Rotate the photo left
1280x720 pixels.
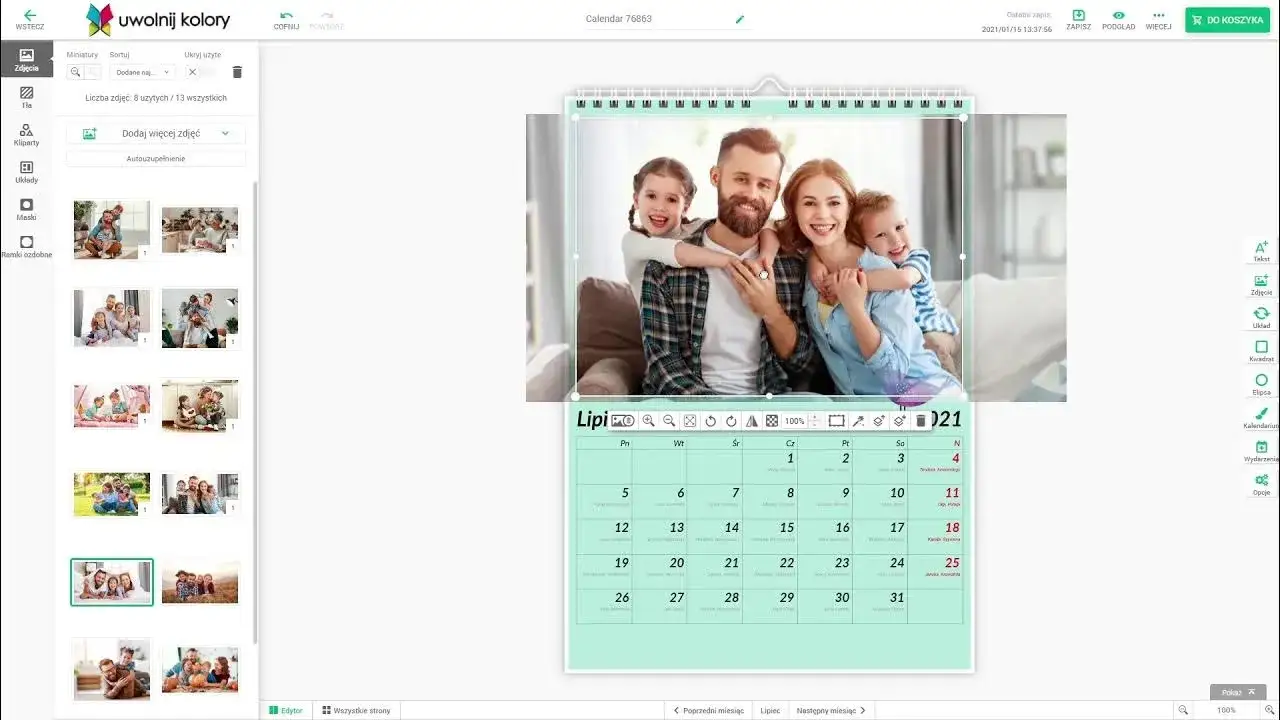pos(710,421)
